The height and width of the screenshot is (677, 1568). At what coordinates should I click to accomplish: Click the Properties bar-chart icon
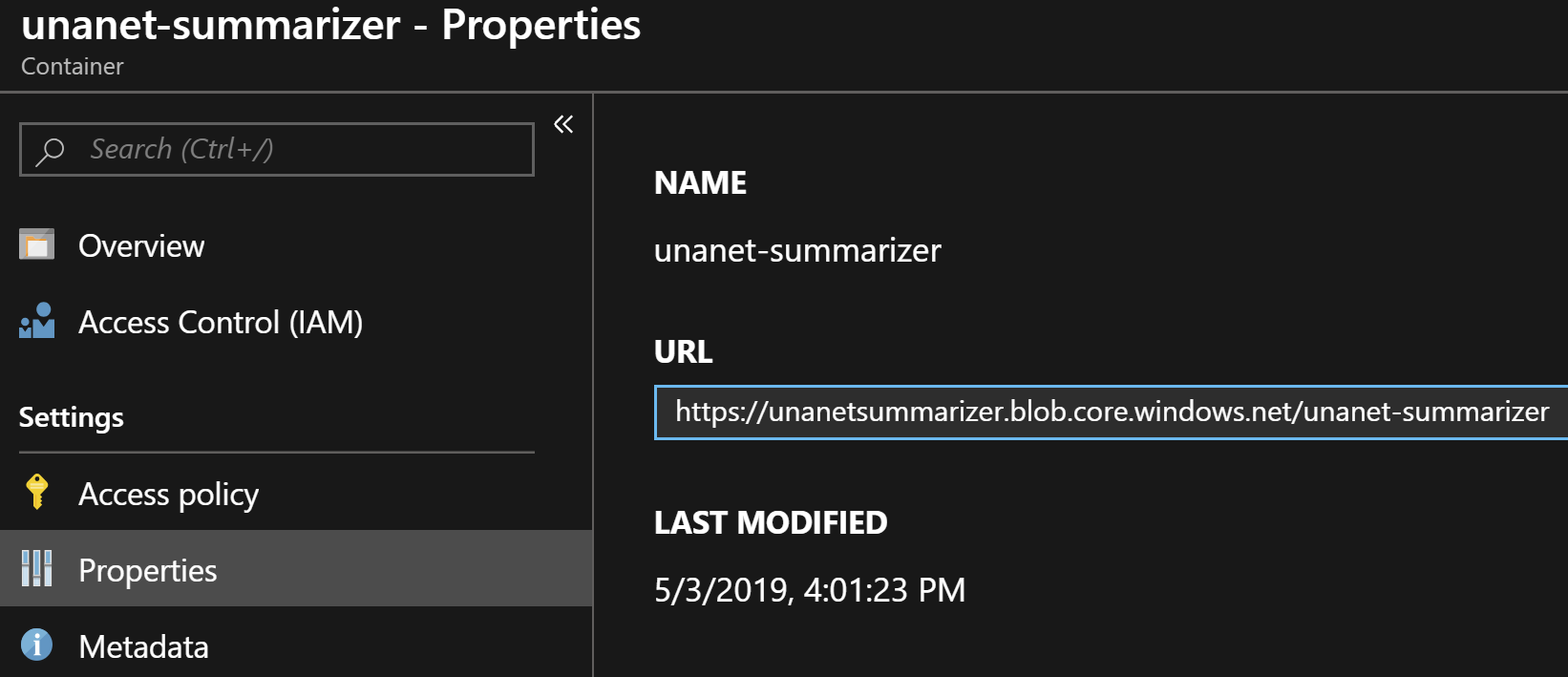click(35, 569)
